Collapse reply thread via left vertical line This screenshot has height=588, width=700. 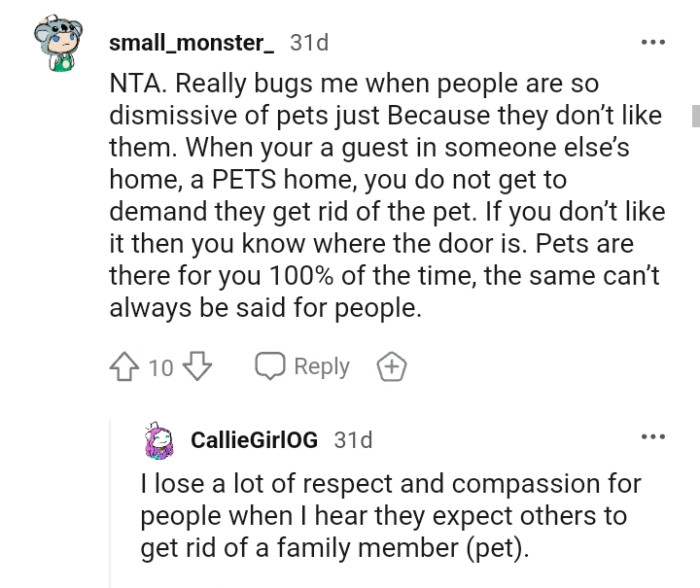(x=111, y=500)
